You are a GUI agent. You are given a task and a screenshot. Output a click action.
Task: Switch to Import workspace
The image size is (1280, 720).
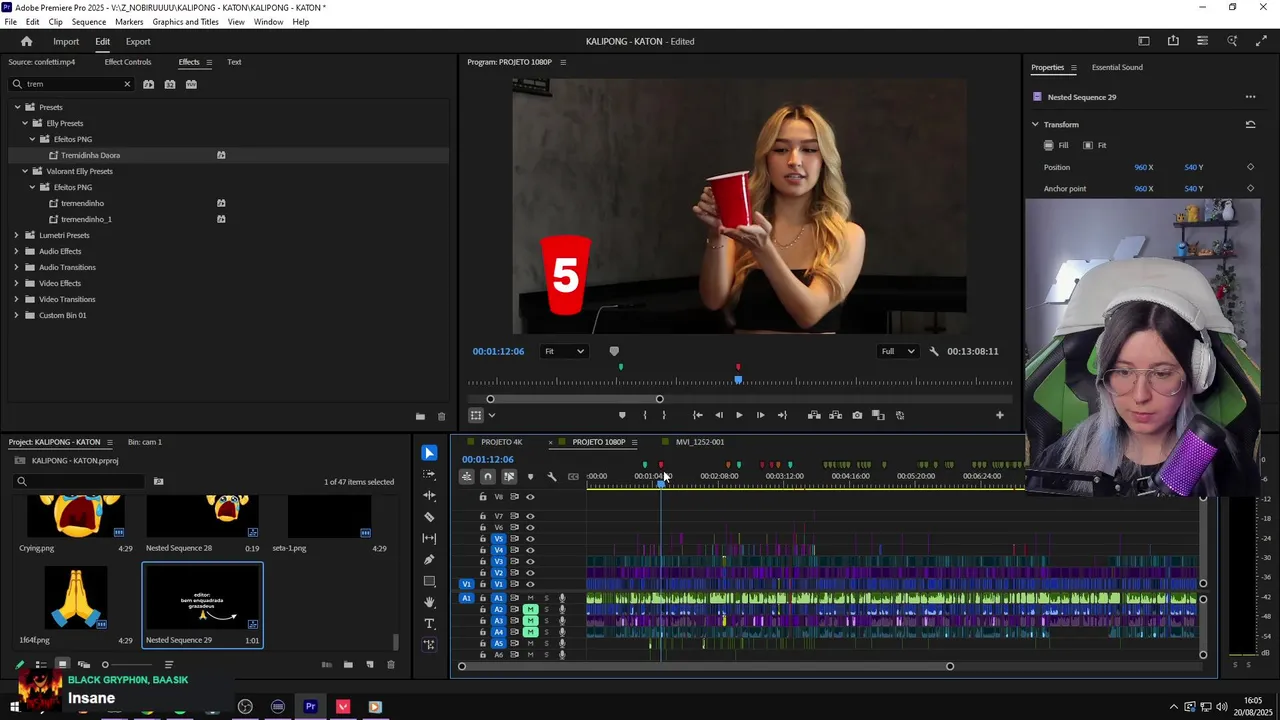(x=66, y=41)
